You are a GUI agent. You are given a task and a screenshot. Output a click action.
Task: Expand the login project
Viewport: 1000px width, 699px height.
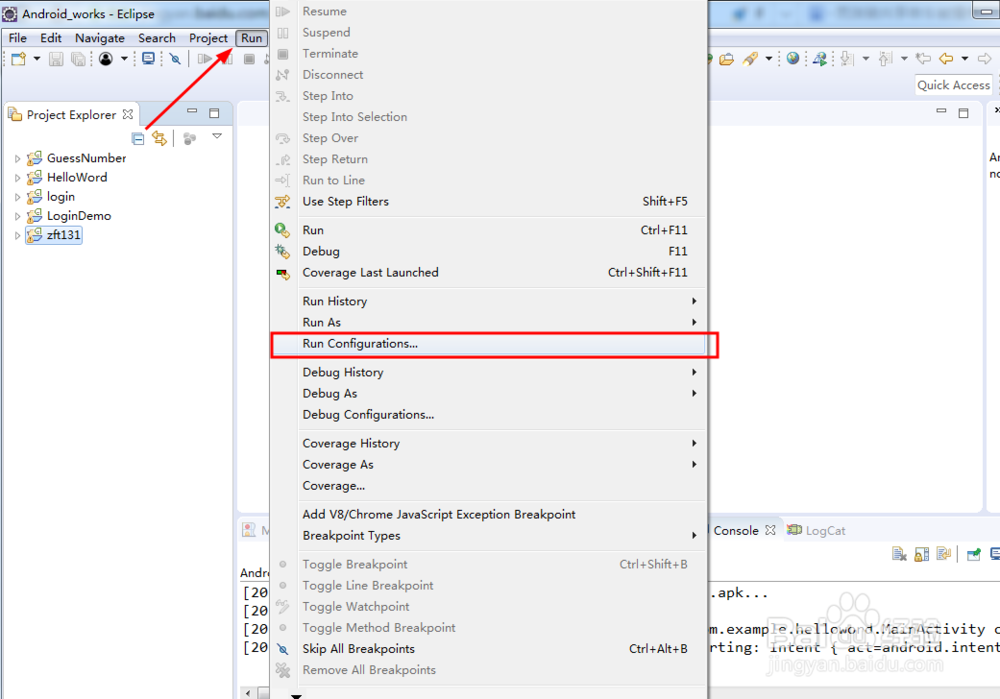pos(17,197)
